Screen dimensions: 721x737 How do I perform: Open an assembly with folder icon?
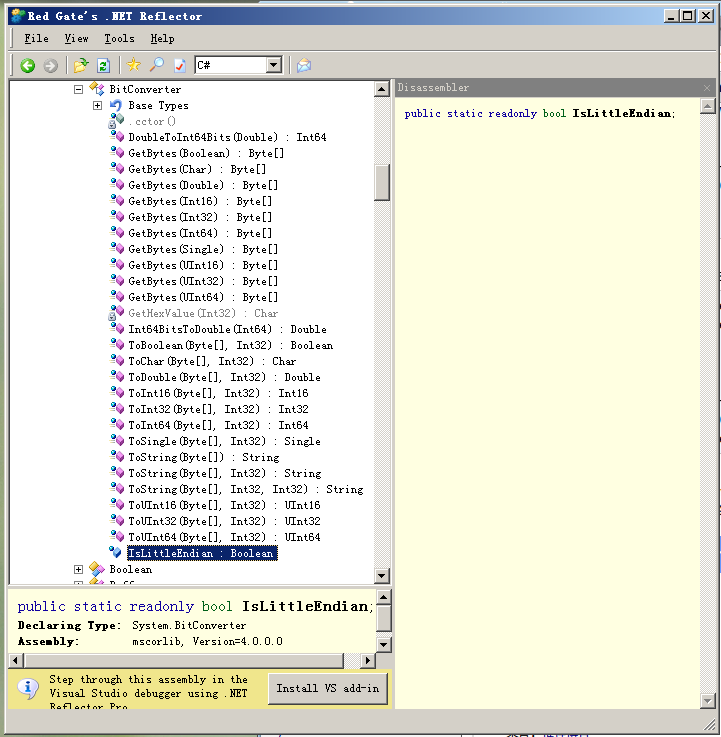(81, 65)
